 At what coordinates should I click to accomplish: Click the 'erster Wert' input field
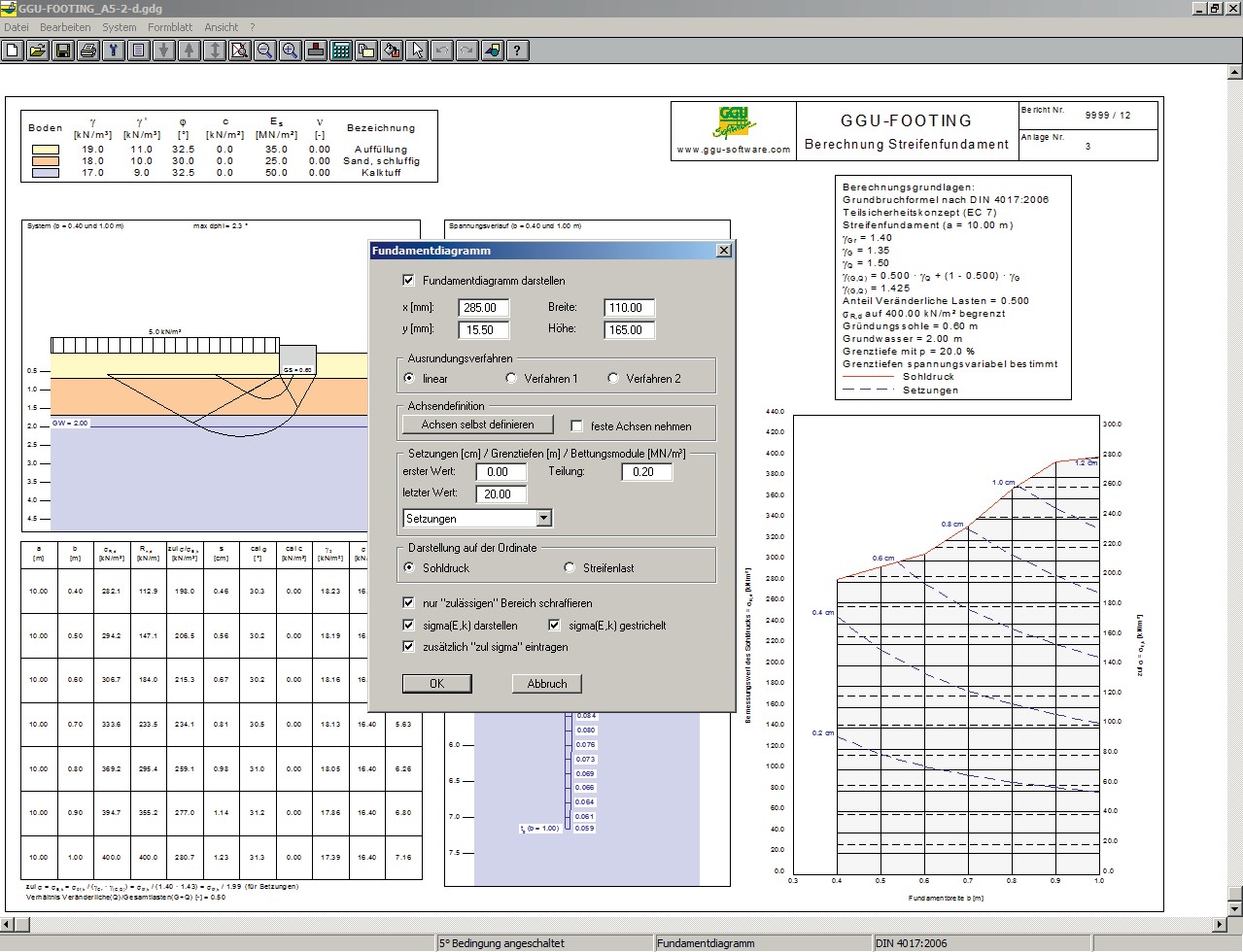pos(501,472)
